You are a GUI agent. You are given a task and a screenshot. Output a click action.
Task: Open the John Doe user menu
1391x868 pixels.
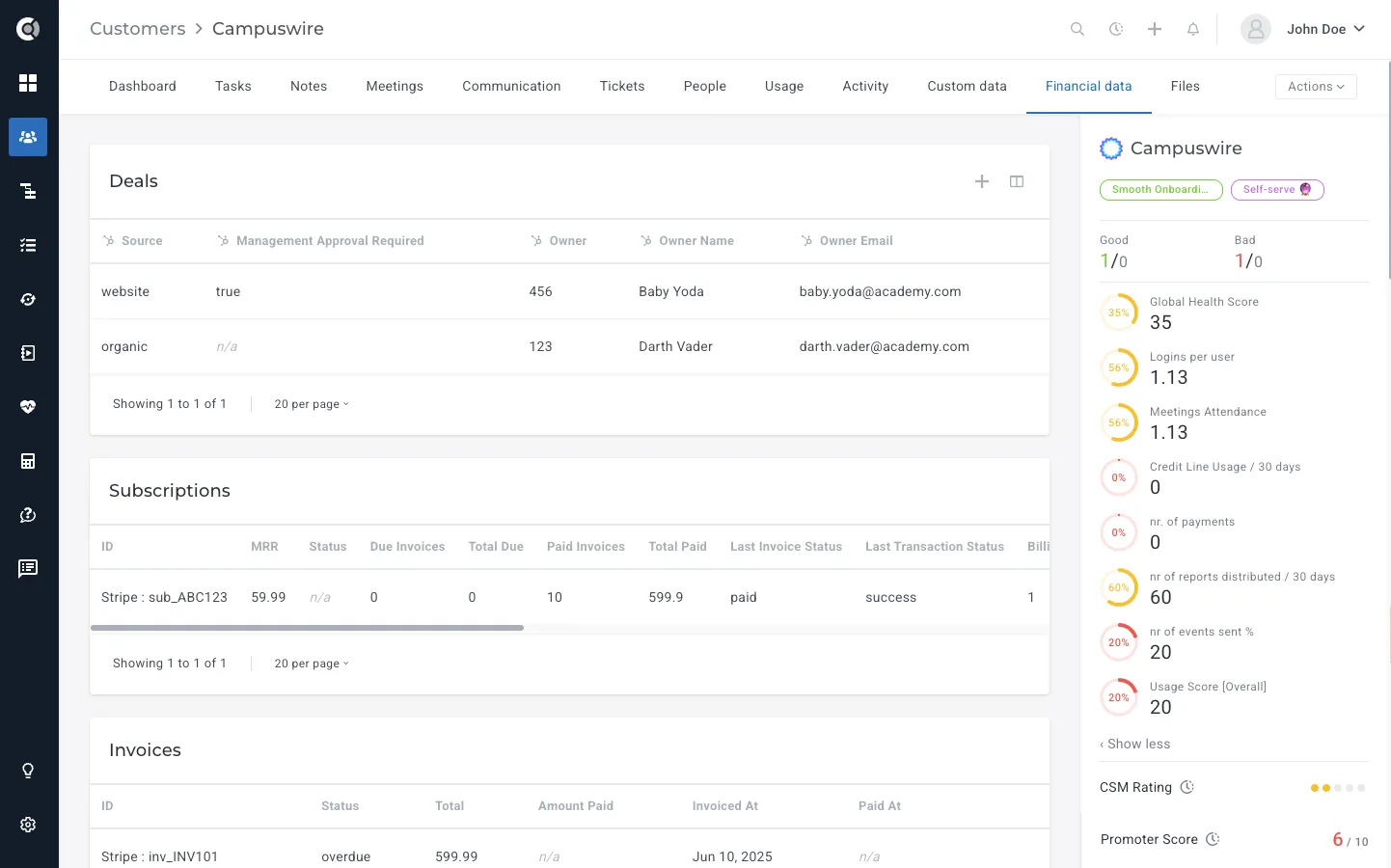1303,29
